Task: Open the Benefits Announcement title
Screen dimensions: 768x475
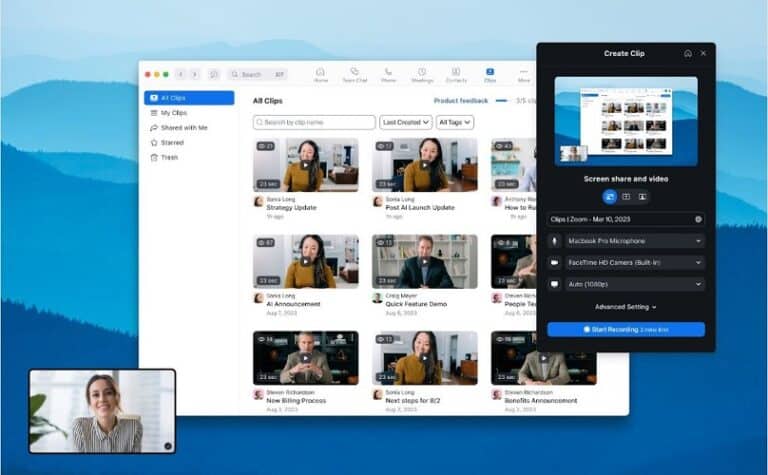Action: point(541,401)
